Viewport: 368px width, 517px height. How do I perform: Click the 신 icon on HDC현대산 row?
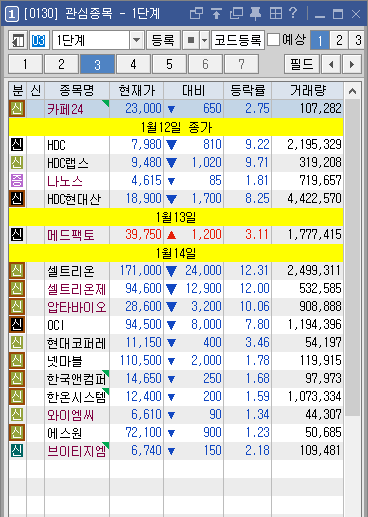coord(17,199)
